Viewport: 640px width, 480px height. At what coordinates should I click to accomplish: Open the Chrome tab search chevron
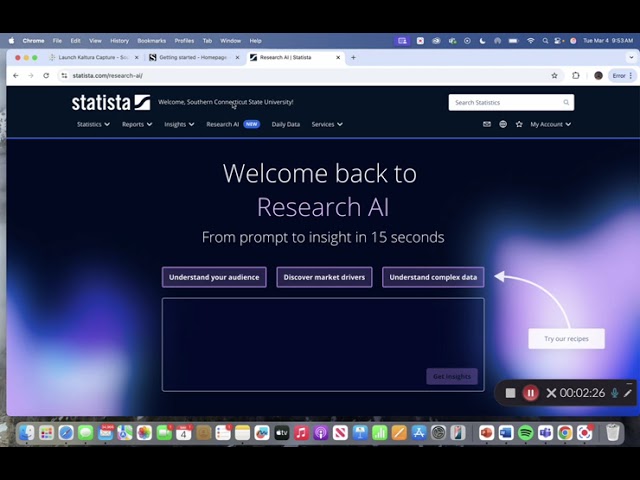pyautogui.click(x=631, y=58)
